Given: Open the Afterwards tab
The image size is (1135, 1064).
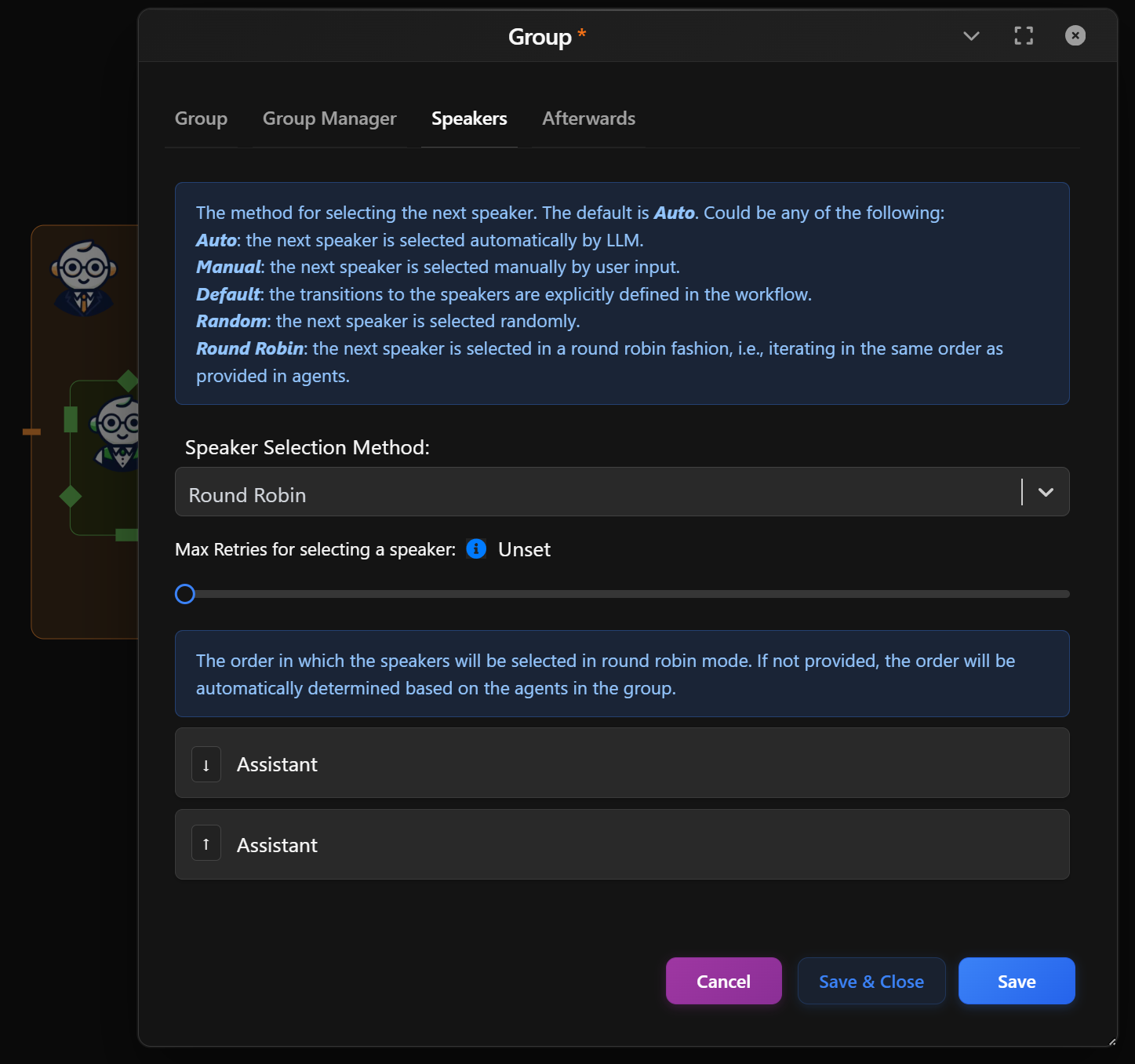Looking at the screenshot, I should (588, 118).
